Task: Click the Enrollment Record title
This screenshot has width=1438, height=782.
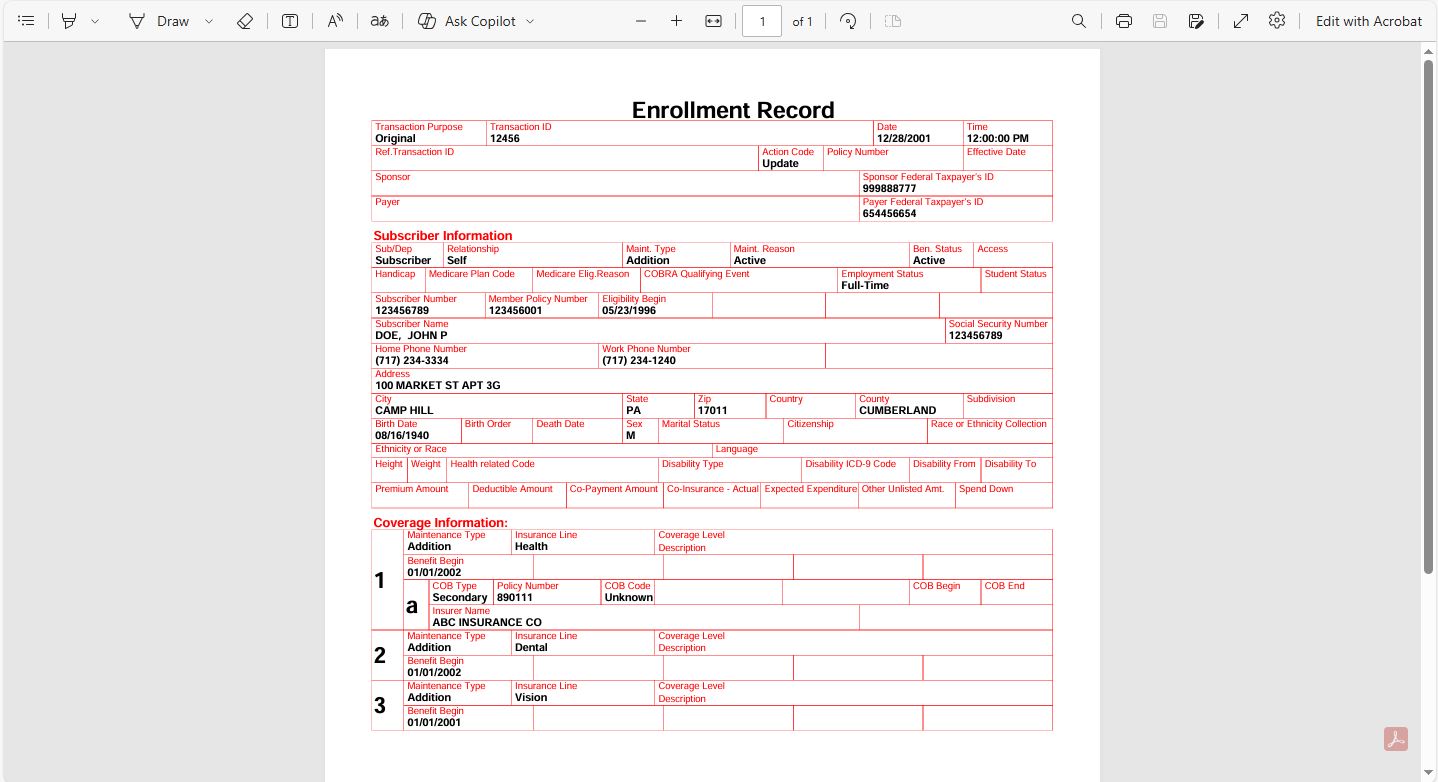Action: pos(733,110)
